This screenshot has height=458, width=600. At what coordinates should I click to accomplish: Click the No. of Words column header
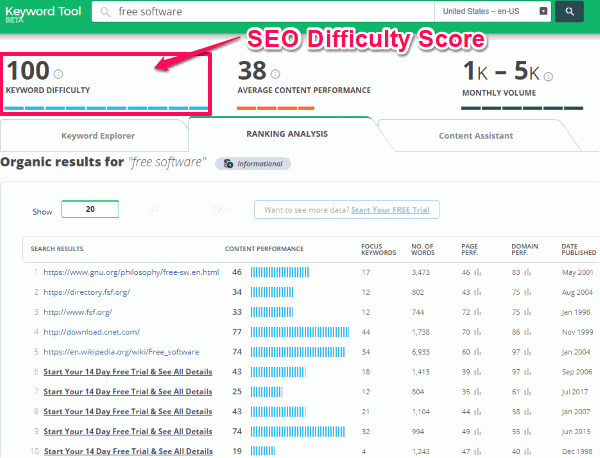click(x=423, y=249)
